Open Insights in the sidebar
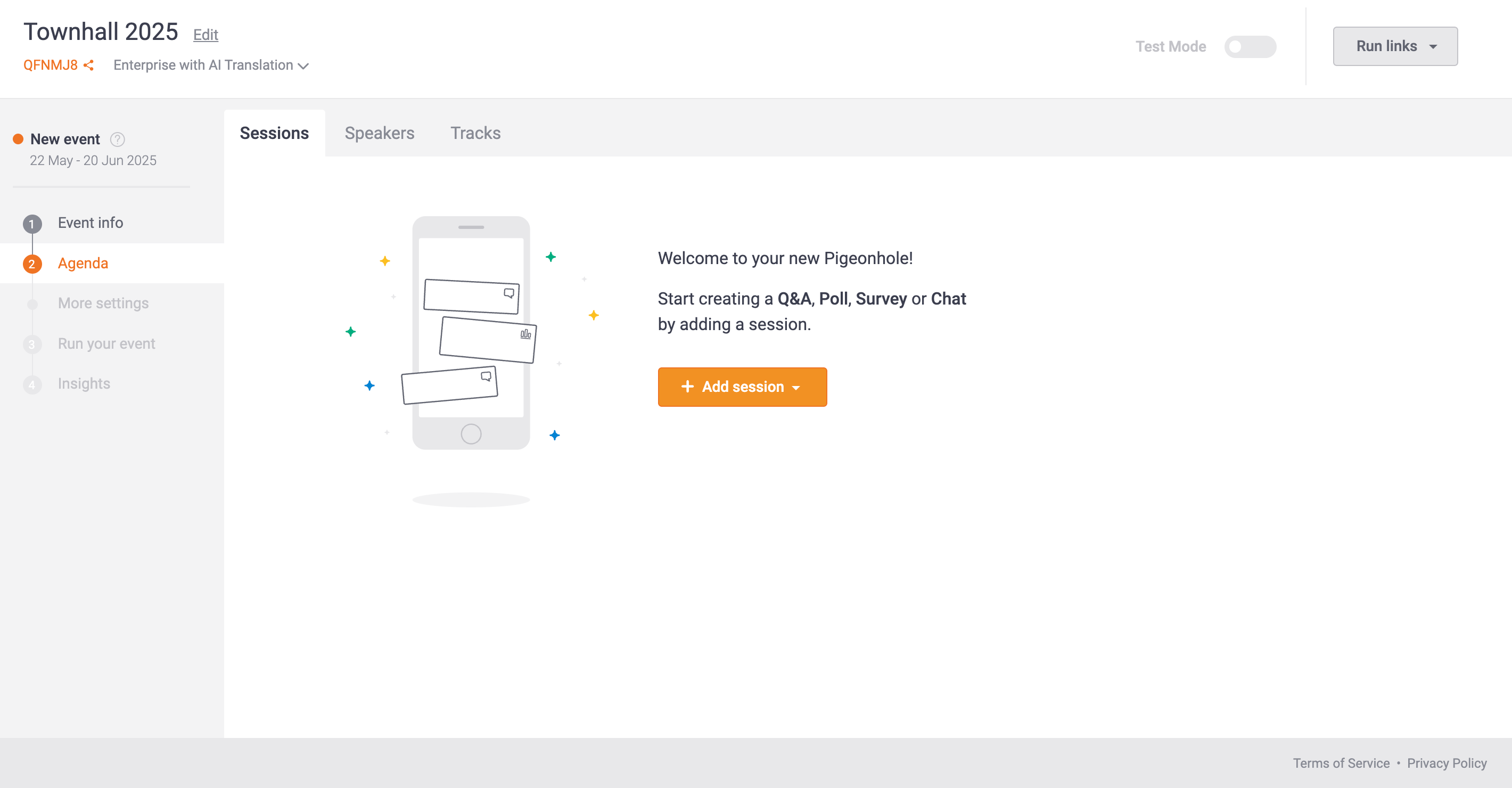1512x788 pixels. click(x=84, y=383)
